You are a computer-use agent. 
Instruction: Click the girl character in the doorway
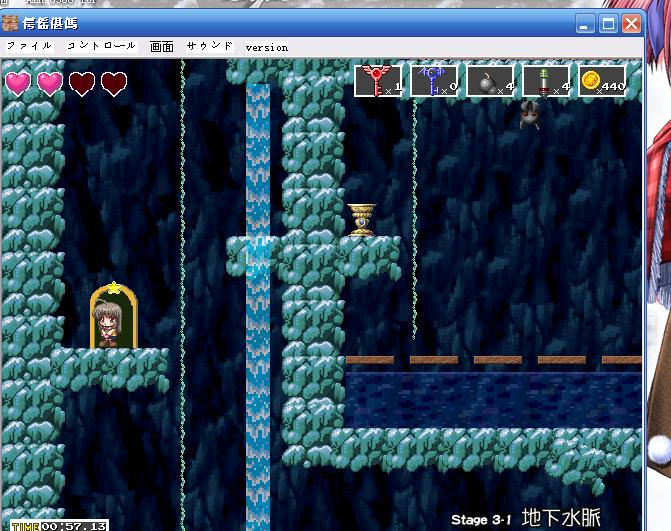click(x=107, y=324)
